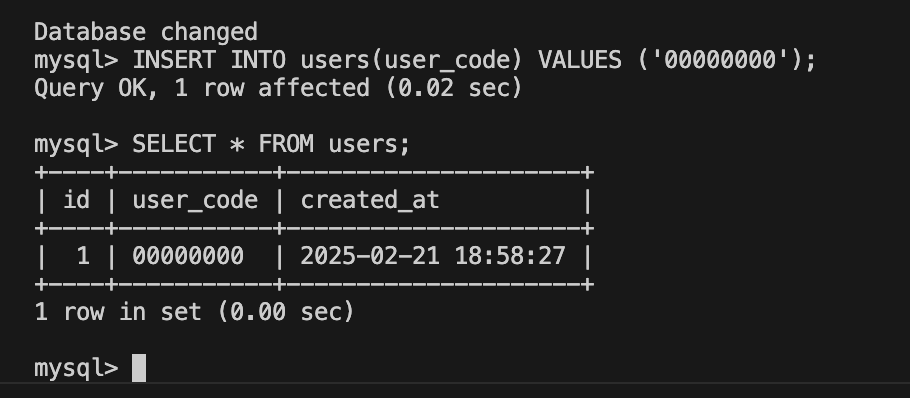Click the asterisk in the SELECT query
The width and height of the screenshot is (910, 398).
click(x=237, y=144)
